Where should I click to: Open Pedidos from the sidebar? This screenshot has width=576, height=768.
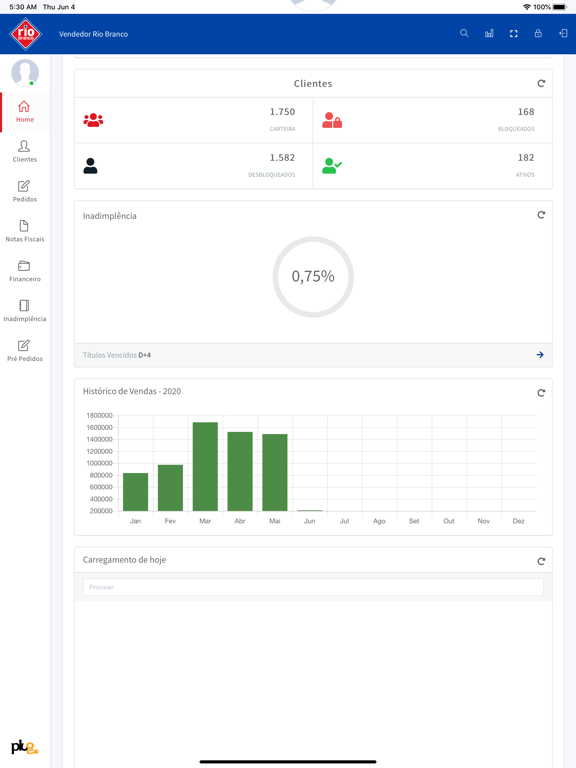tap(24, 191)
